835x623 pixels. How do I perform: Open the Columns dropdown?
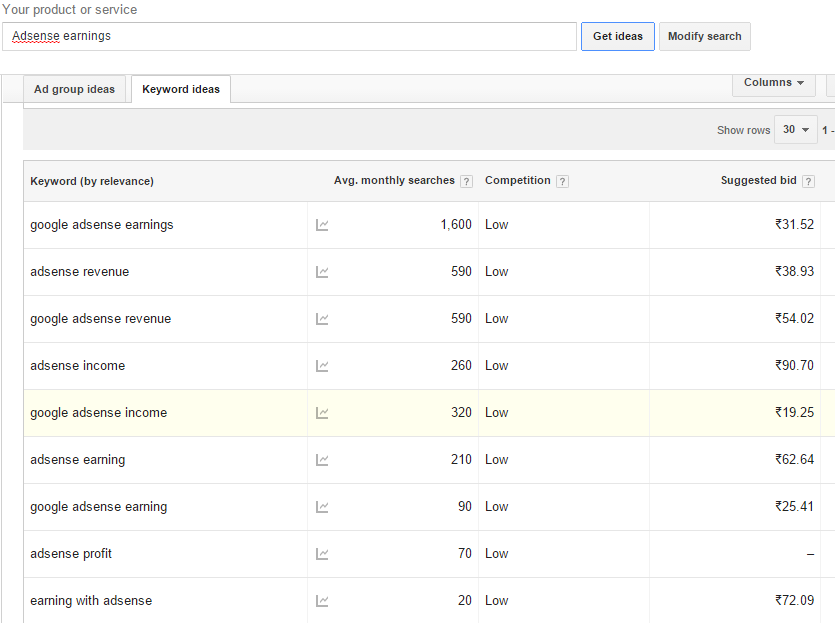[x=774, y=83]
